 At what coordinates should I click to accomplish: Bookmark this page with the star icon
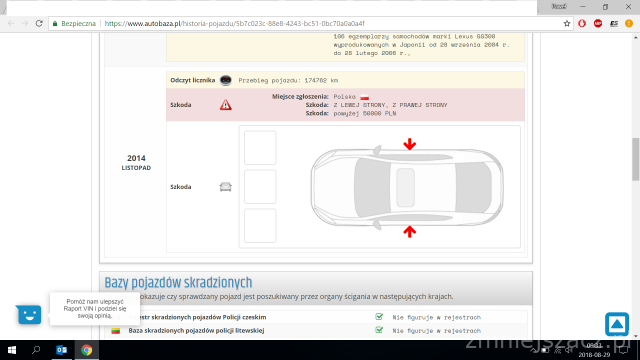567,24
